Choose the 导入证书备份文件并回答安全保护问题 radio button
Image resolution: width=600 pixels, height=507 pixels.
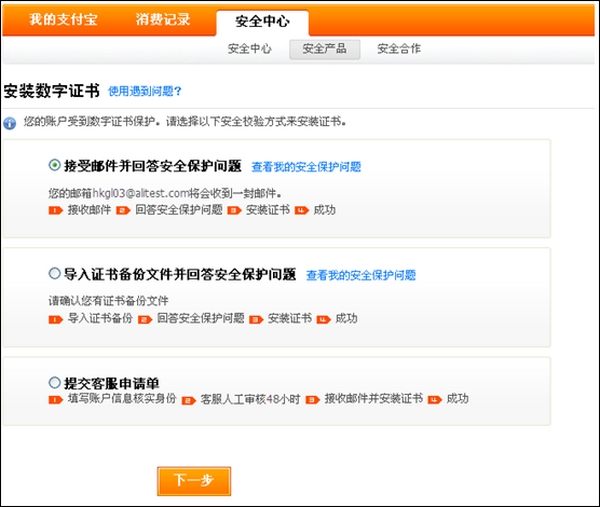54,274
